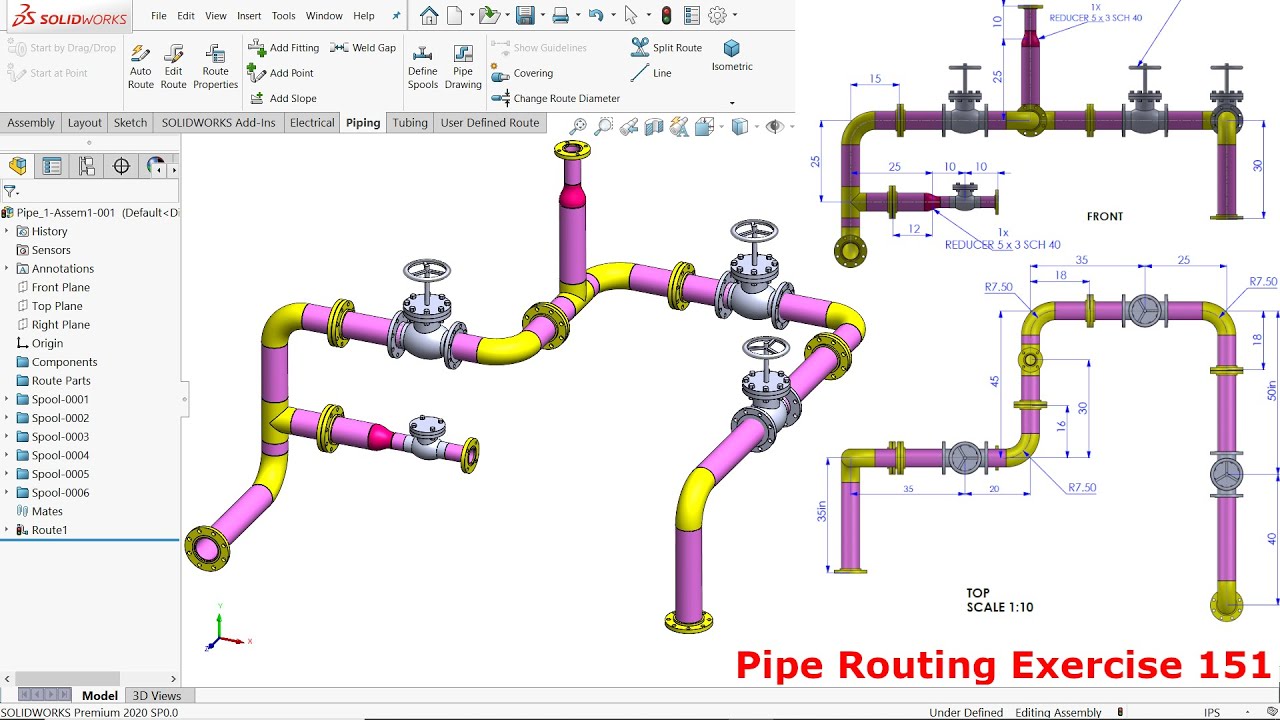The width and height of the screenshot is (1280, 720).
Task: Print the document
Action: point(561,15)
